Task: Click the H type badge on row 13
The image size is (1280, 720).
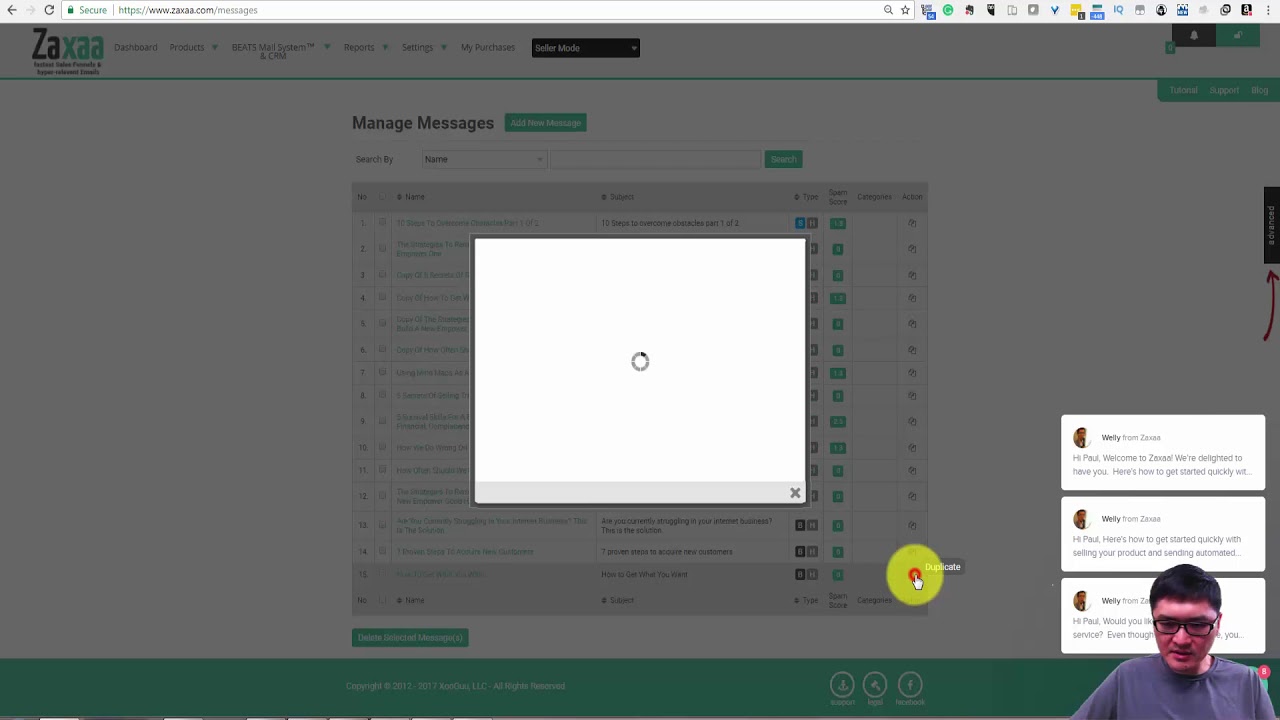Action: (x=812, y=525)
